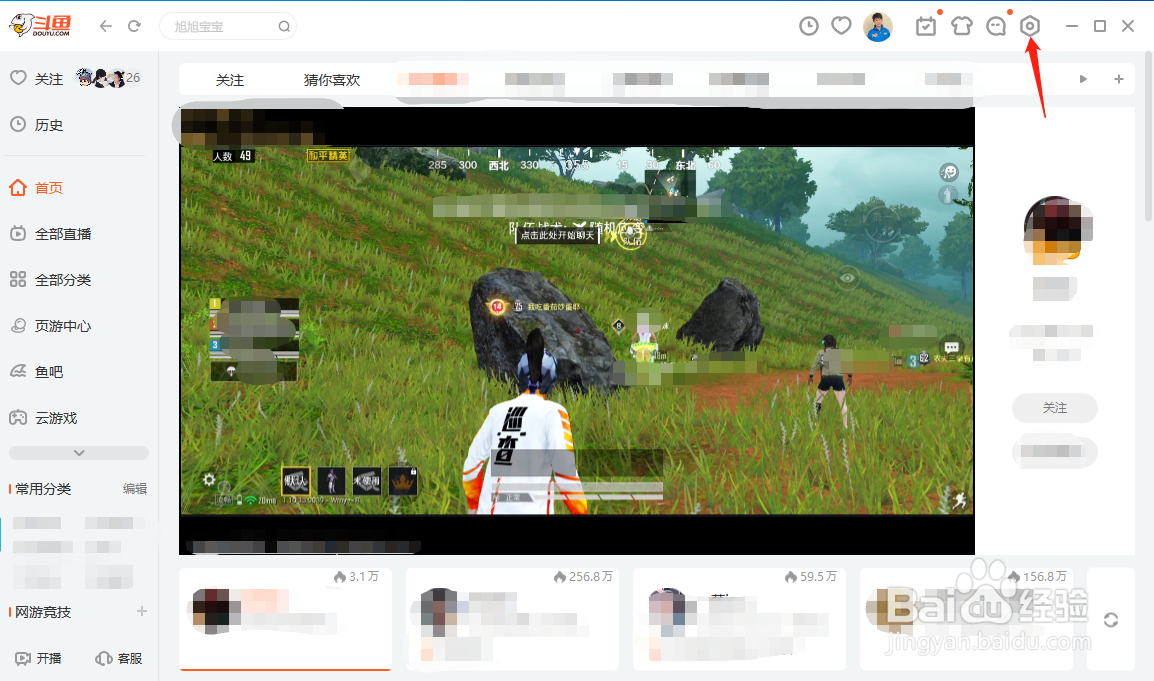The width and height of the screenshot is (1154, 681).
Task: Add category with plus beside 网游竞技
Action: pyautogui.click(x=142, y=611)
